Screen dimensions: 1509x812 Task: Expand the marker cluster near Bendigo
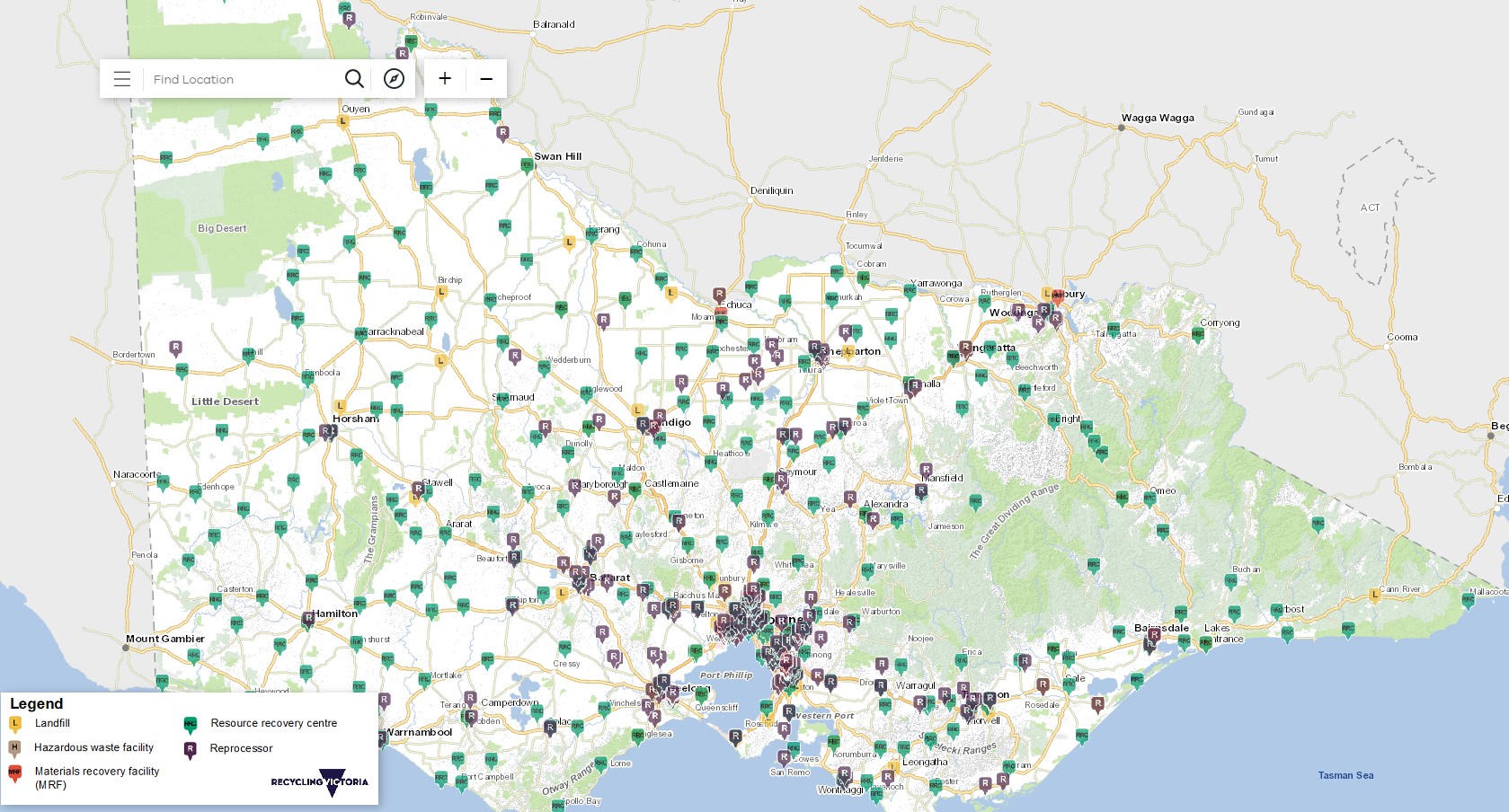pos(649,422)
